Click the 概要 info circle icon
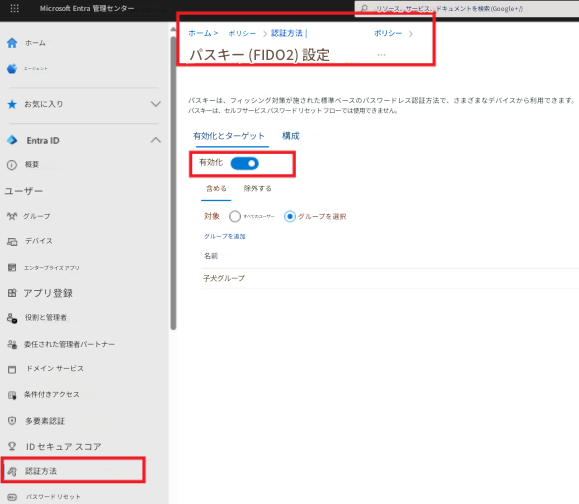 tap(12, 165)
